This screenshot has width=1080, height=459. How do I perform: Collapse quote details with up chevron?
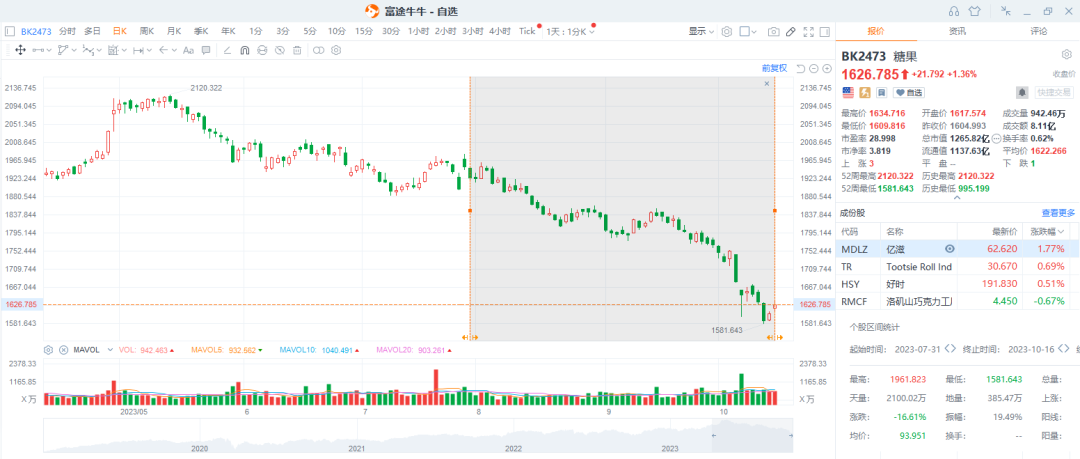[957, 198]
